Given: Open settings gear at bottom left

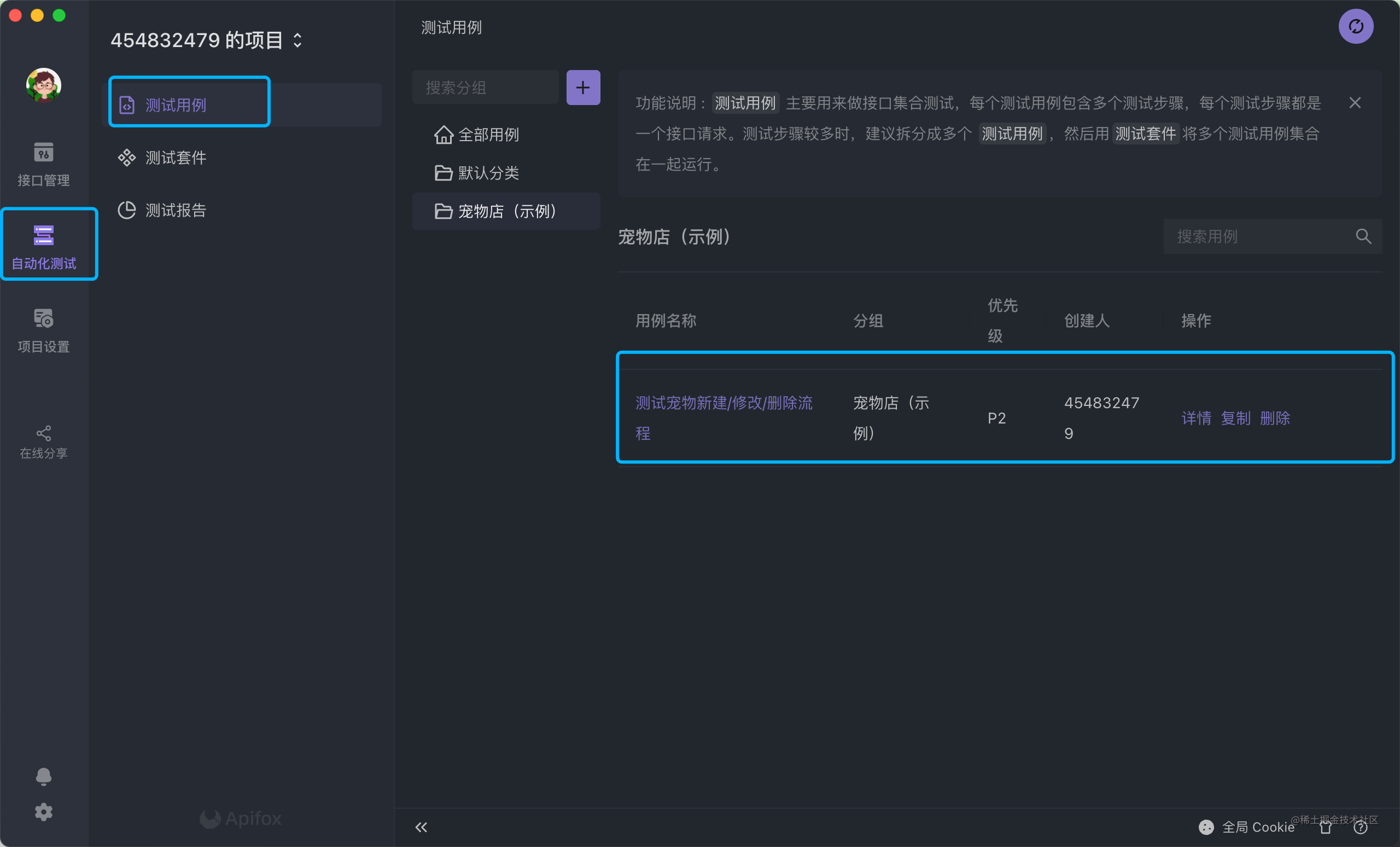Looking at the screenshot, I should [x=43, y=812].
